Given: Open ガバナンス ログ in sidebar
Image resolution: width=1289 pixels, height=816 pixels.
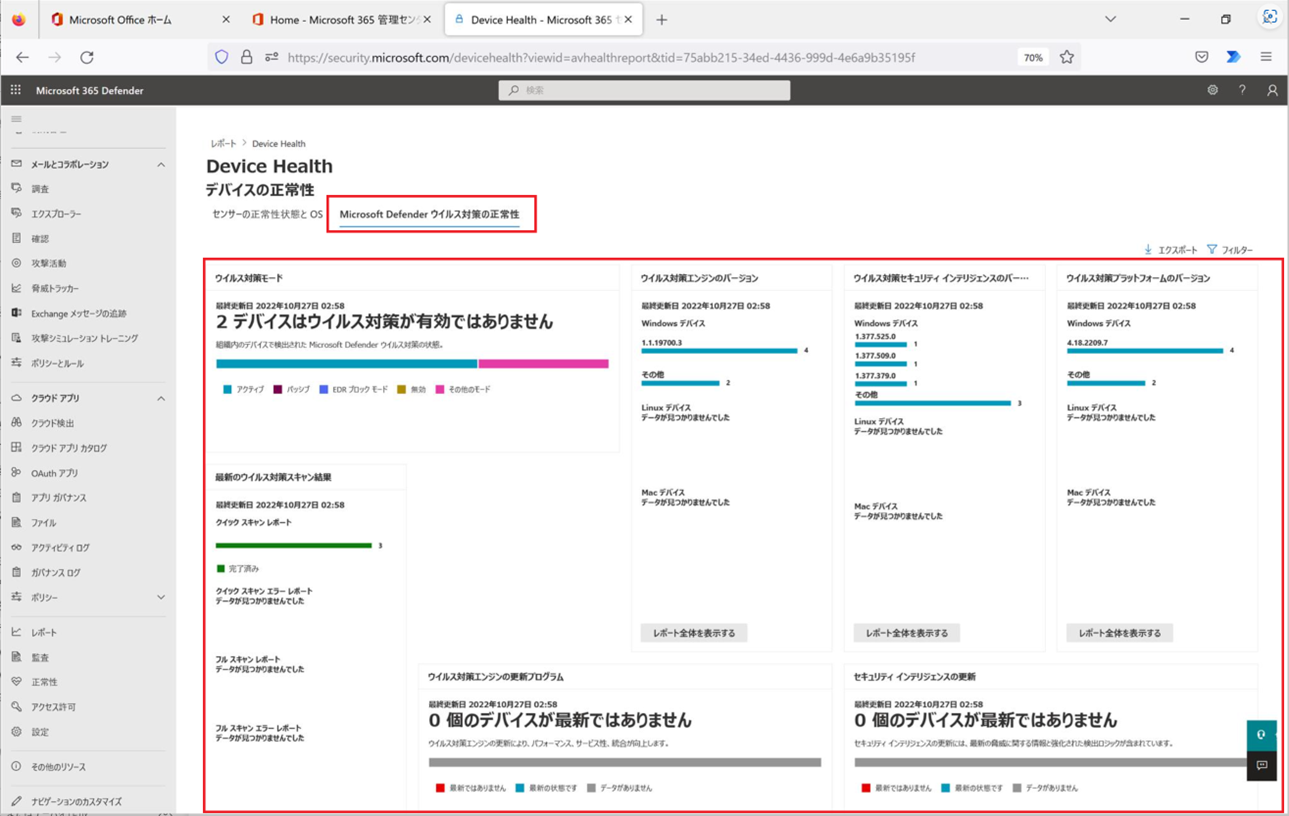Looking at the screenshot, I should (55, 573).
